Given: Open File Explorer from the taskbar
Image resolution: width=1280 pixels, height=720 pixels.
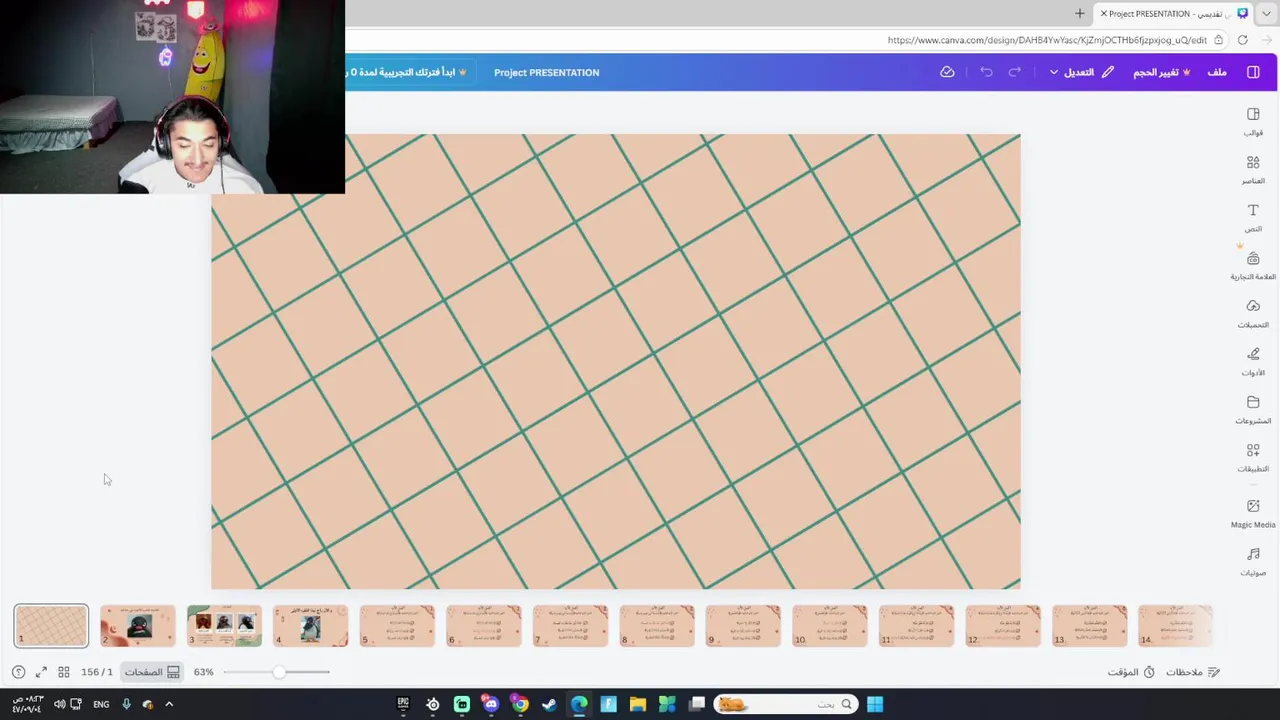Looking at the screenshot, I should (x=637, y=704).
